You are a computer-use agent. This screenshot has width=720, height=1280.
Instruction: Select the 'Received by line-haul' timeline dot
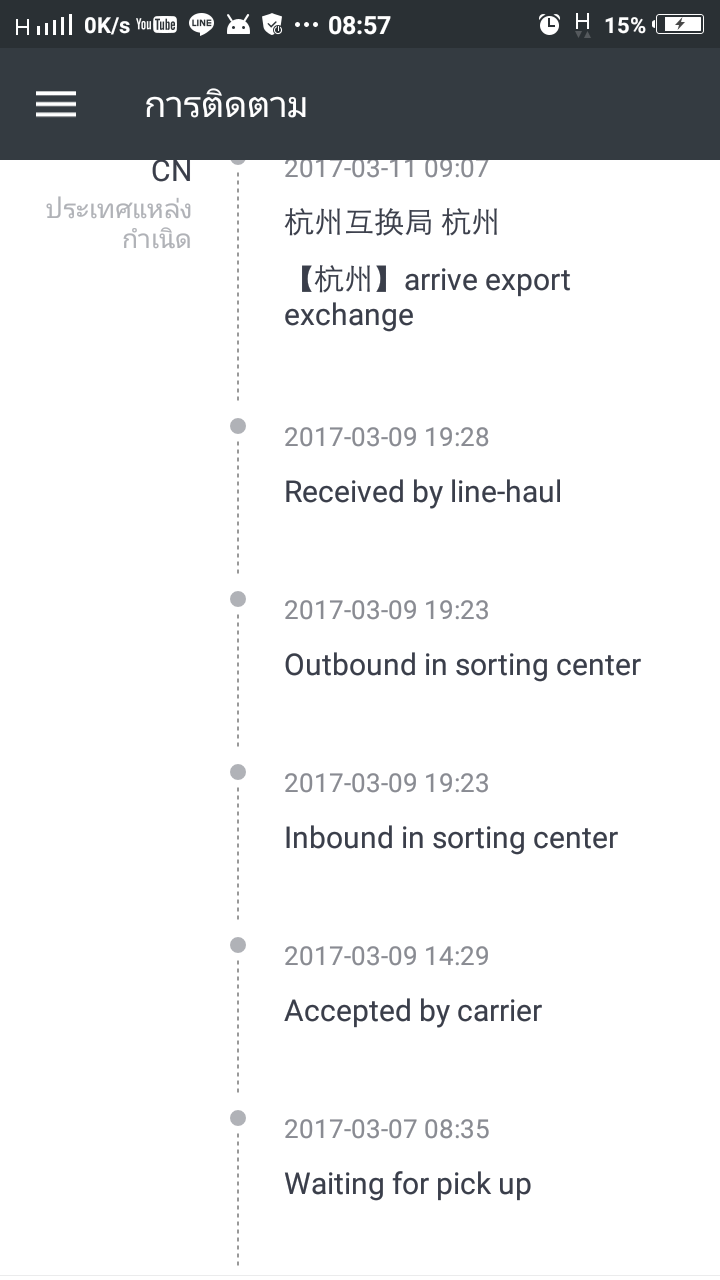click(238, 426)
